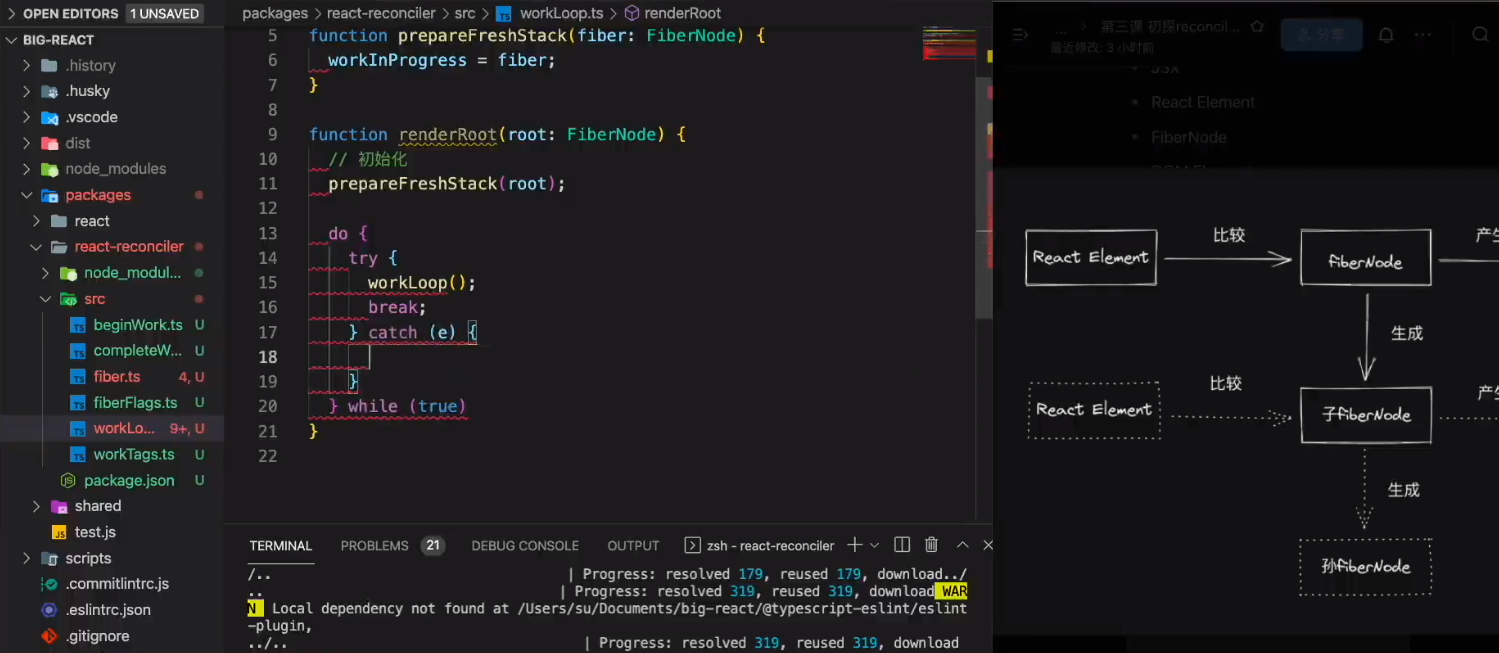Click solid React Element diagram box
This screenshot has width=1499, height=653.
click(x=1091, y=257)
